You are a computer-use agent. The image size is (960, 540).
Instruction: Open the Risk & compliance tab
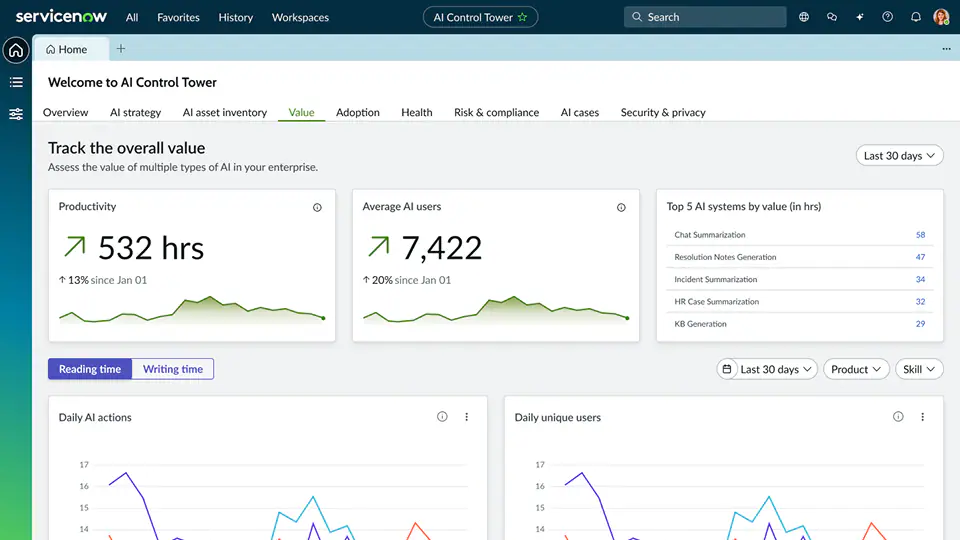[496, 112]
